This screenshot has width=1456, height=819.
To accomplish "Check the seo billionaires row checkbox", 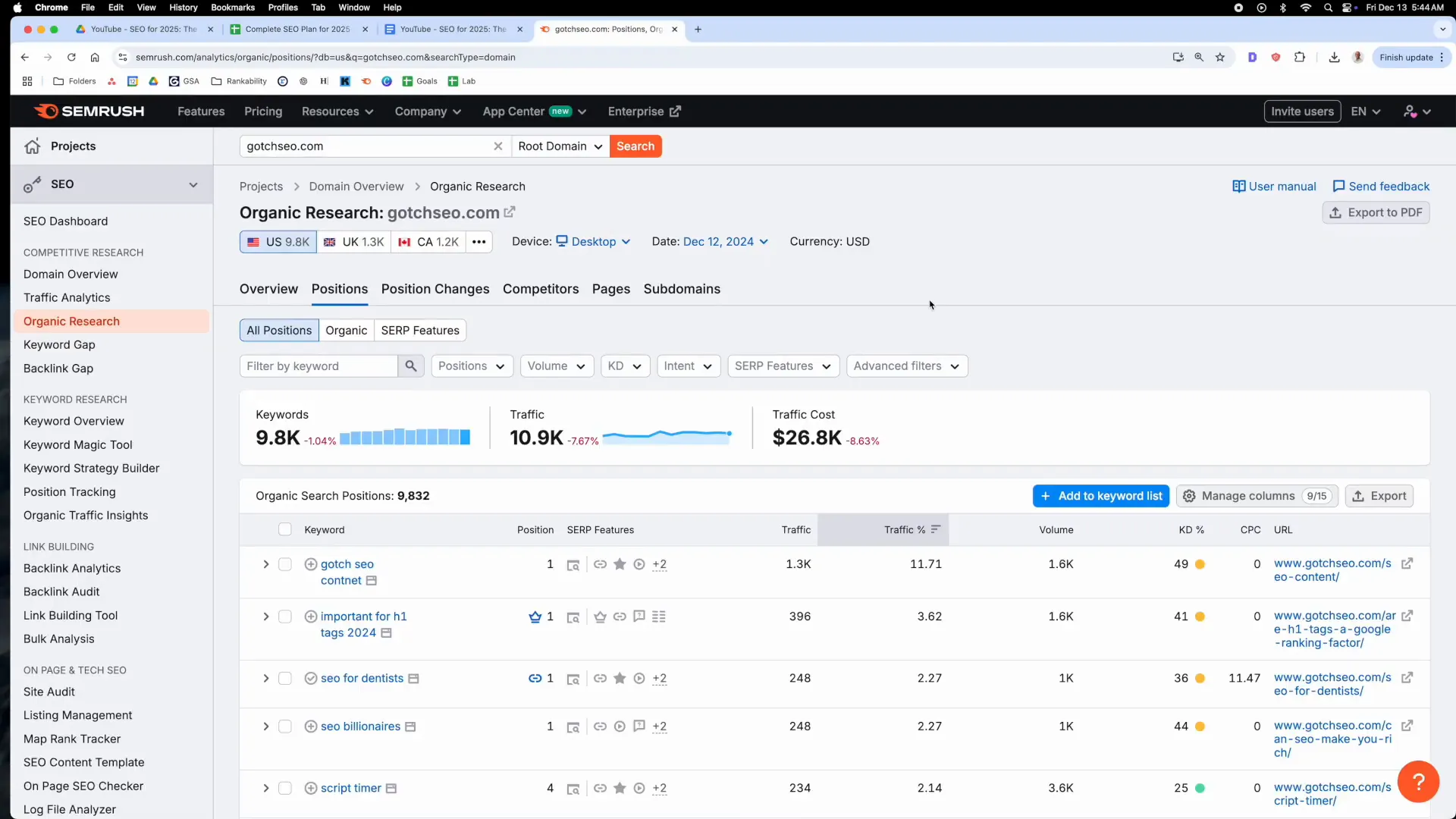I will coord(285,726).
